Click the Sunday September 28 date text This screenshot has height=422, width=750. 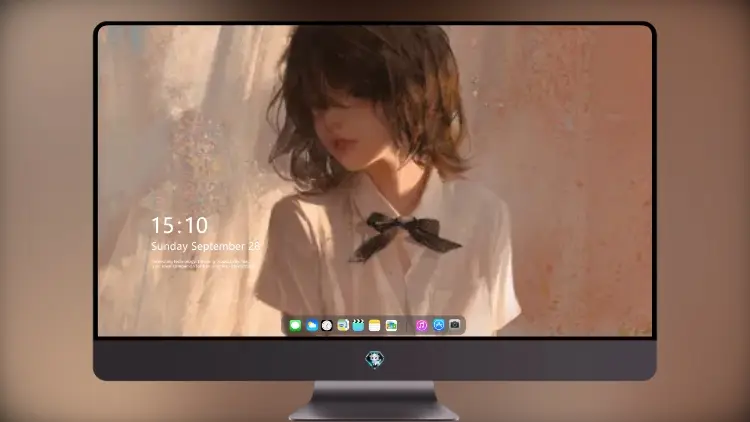coord(205,246)
